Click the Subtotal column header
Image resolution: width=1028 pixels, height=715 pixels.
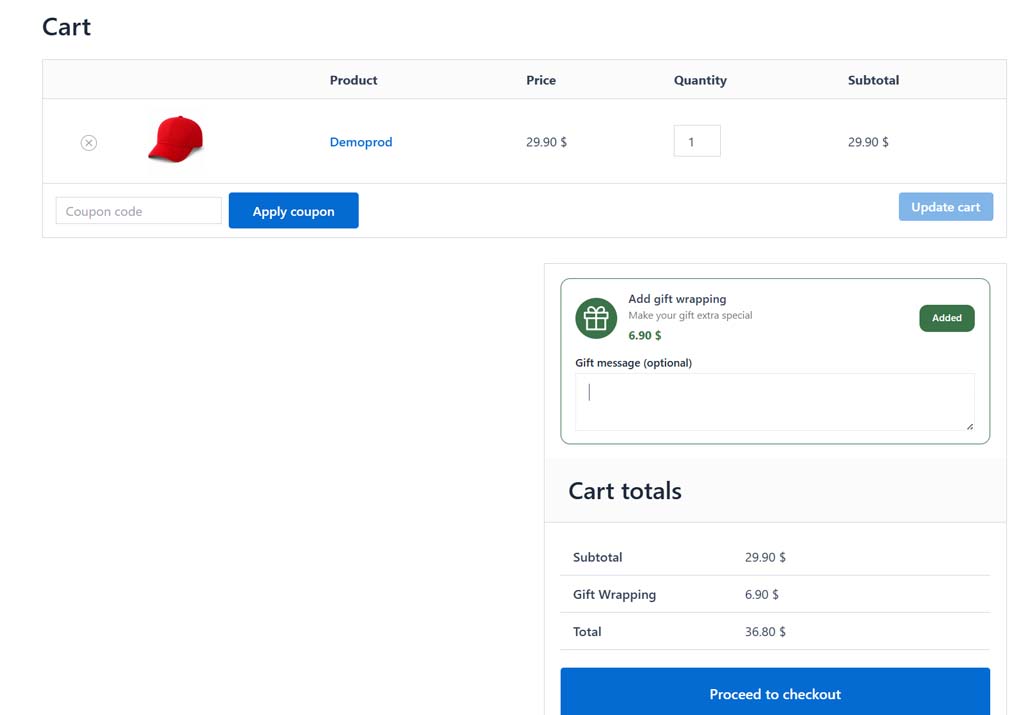[873, 80]
